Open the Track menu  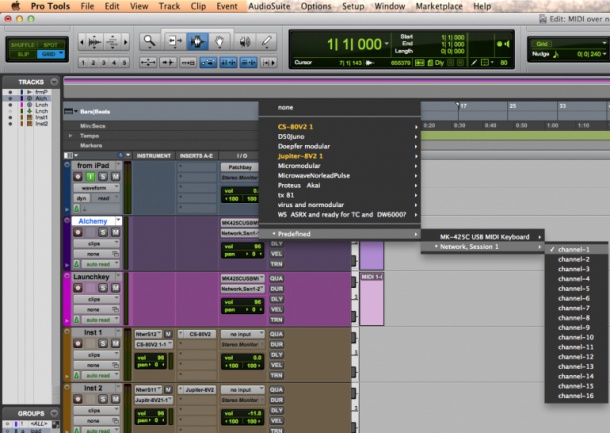(x=169, y=6)
